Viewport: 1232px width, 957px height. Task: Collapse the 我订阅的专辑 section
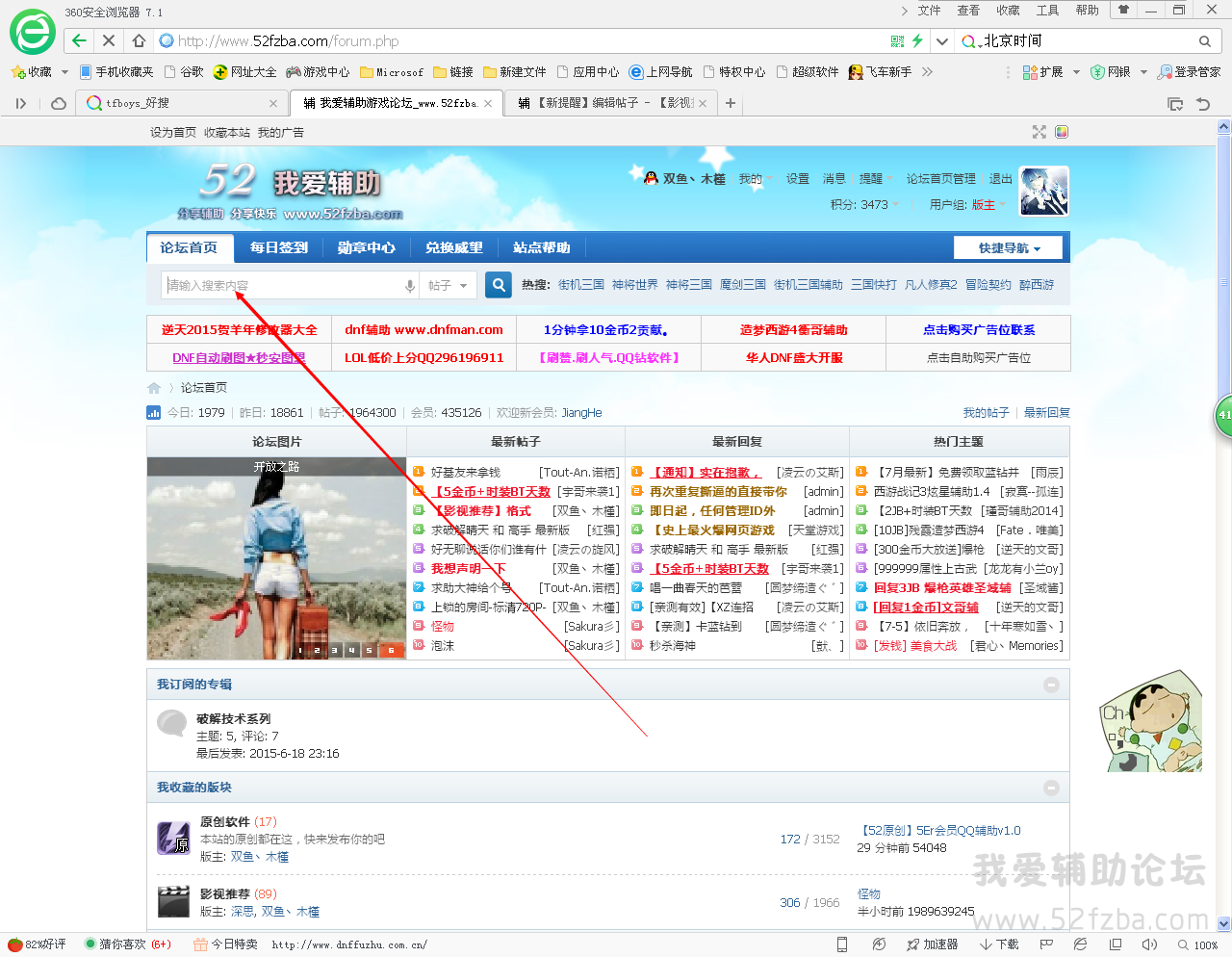pos(1051,685)
